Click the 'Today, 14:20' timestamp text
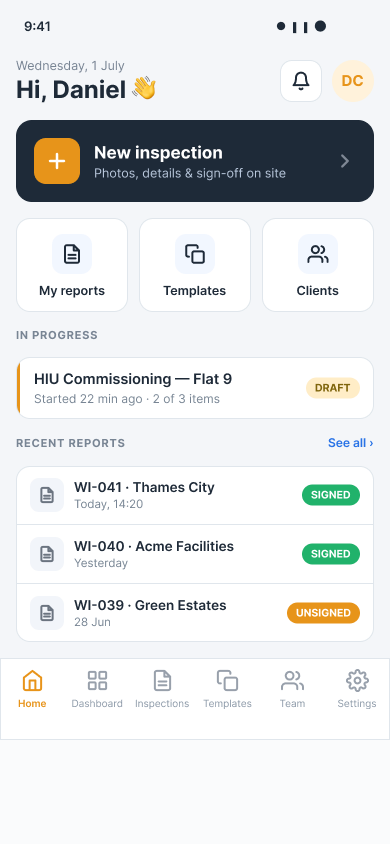The height and width of the screenshot is (844, 390). pyautogui.click(x=109, y=504)
